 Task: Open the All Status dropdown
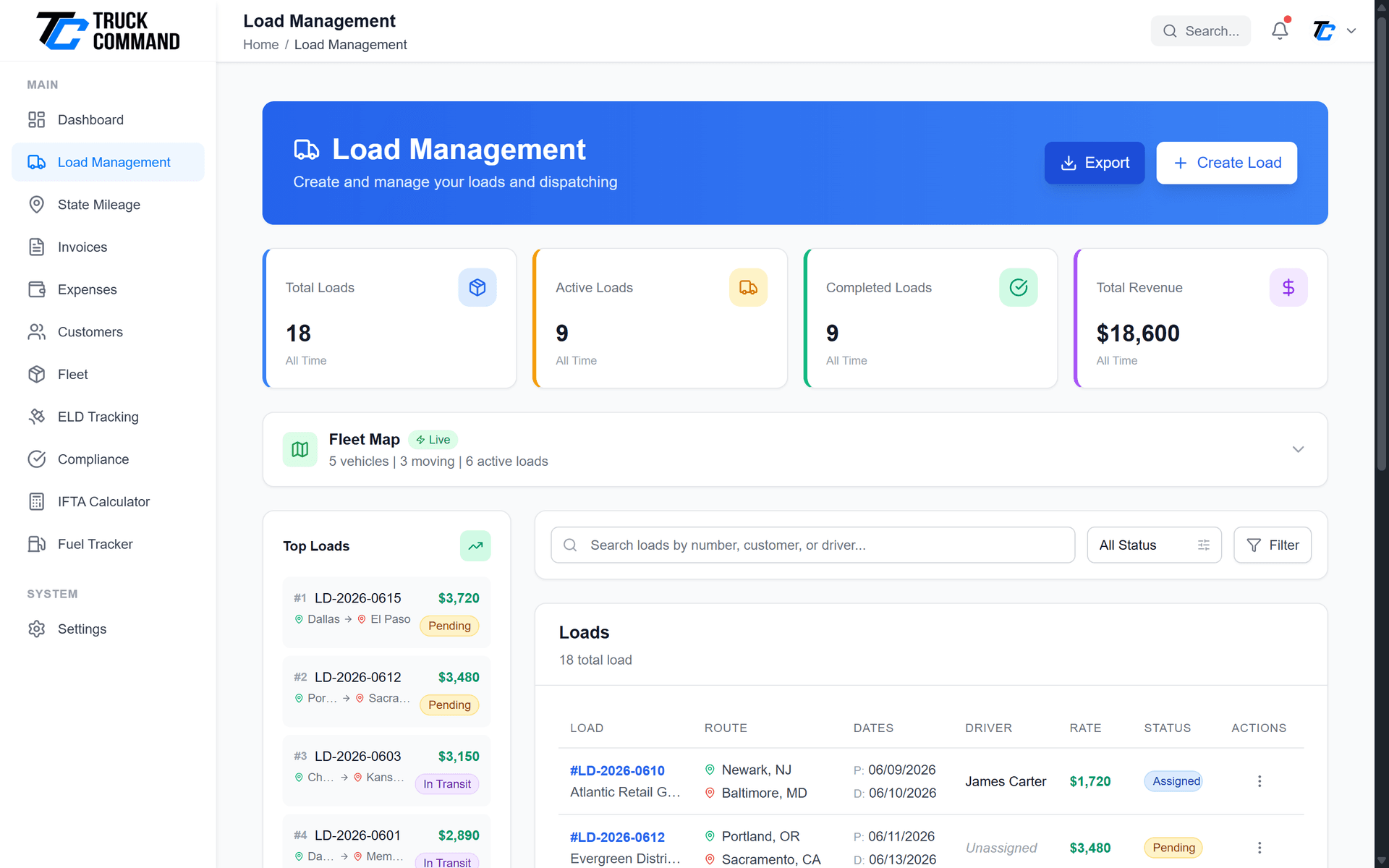click(1154, 545)
